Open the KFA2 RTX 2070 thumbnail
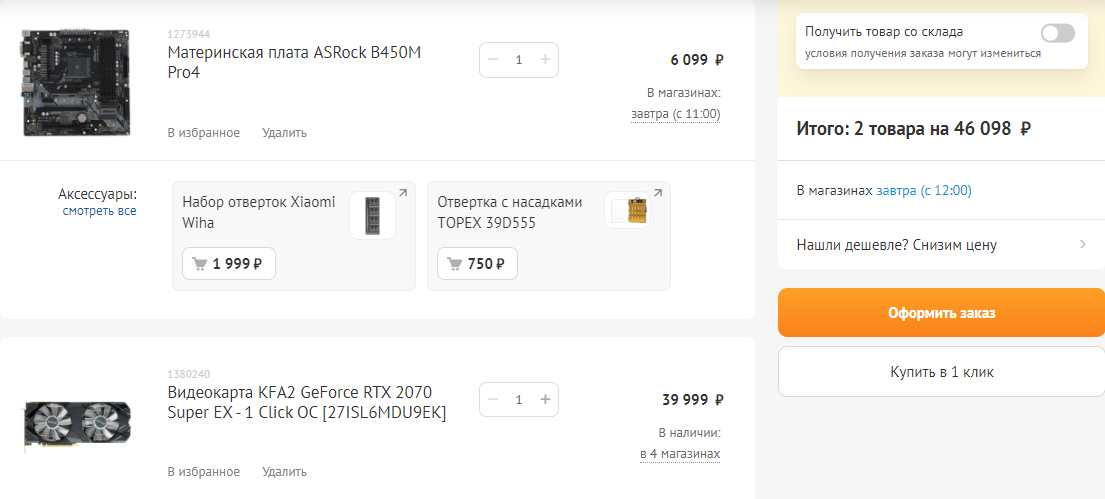 point(77,423)
